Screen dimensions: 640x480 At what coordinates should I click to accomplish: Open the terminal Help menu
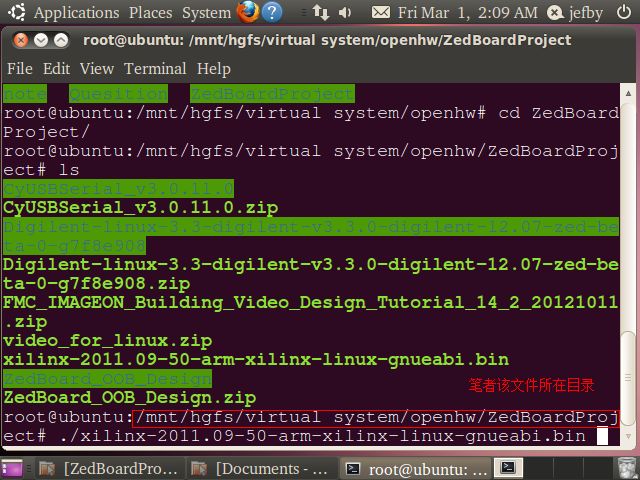tap(214, 69)
